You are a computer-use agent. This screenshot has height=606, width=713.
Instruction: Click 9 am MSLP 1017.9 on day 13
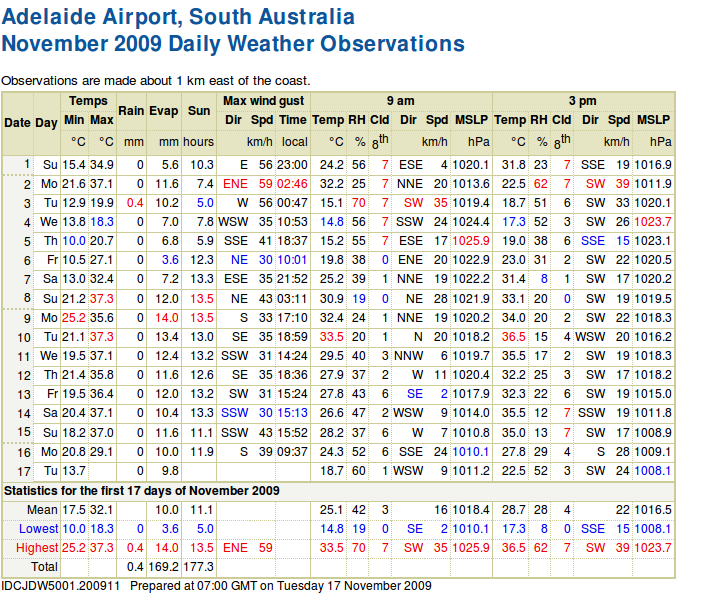[471, 394]
